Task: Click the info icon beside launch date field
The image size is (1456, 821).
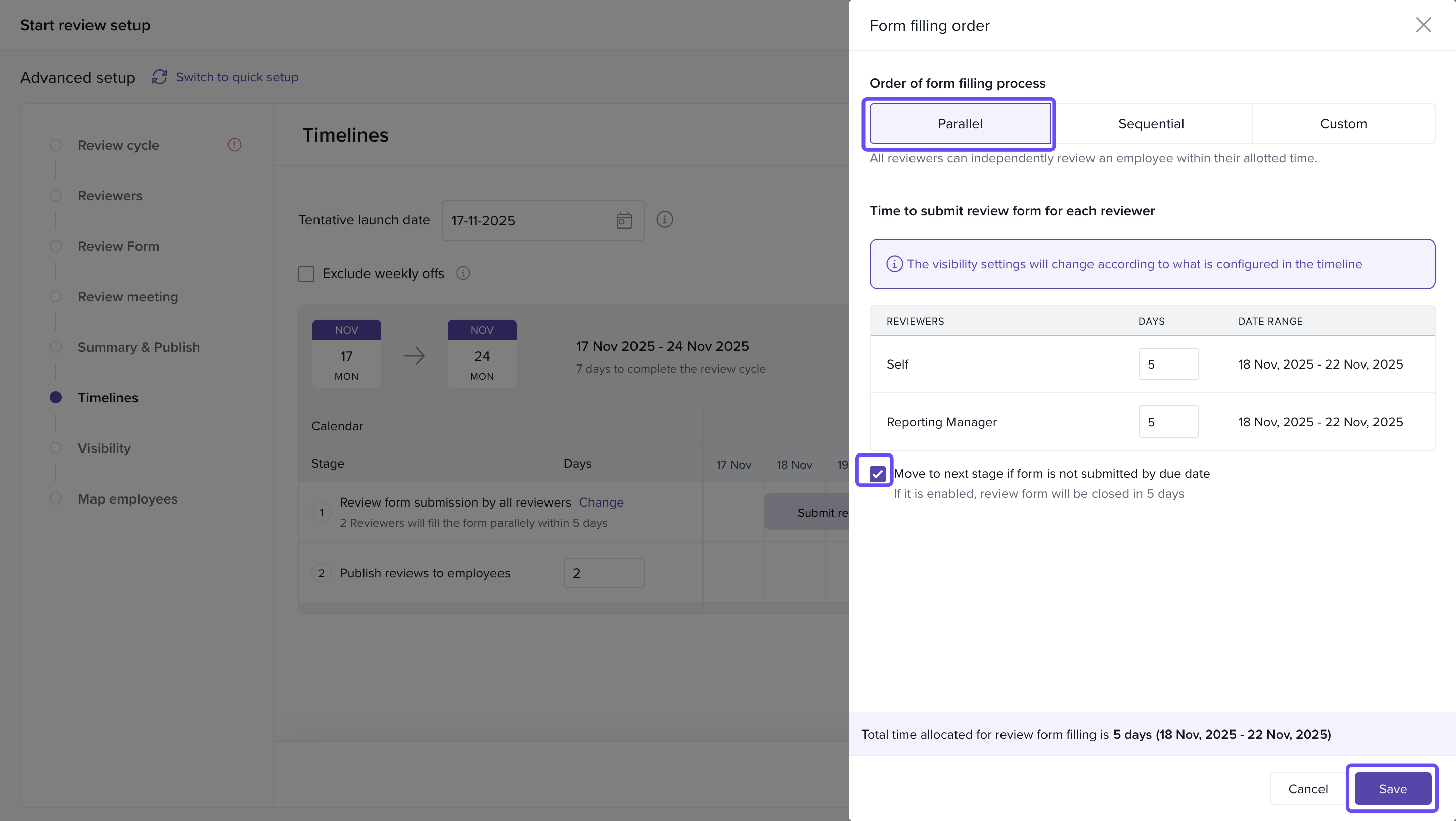Action: (665, 220)
